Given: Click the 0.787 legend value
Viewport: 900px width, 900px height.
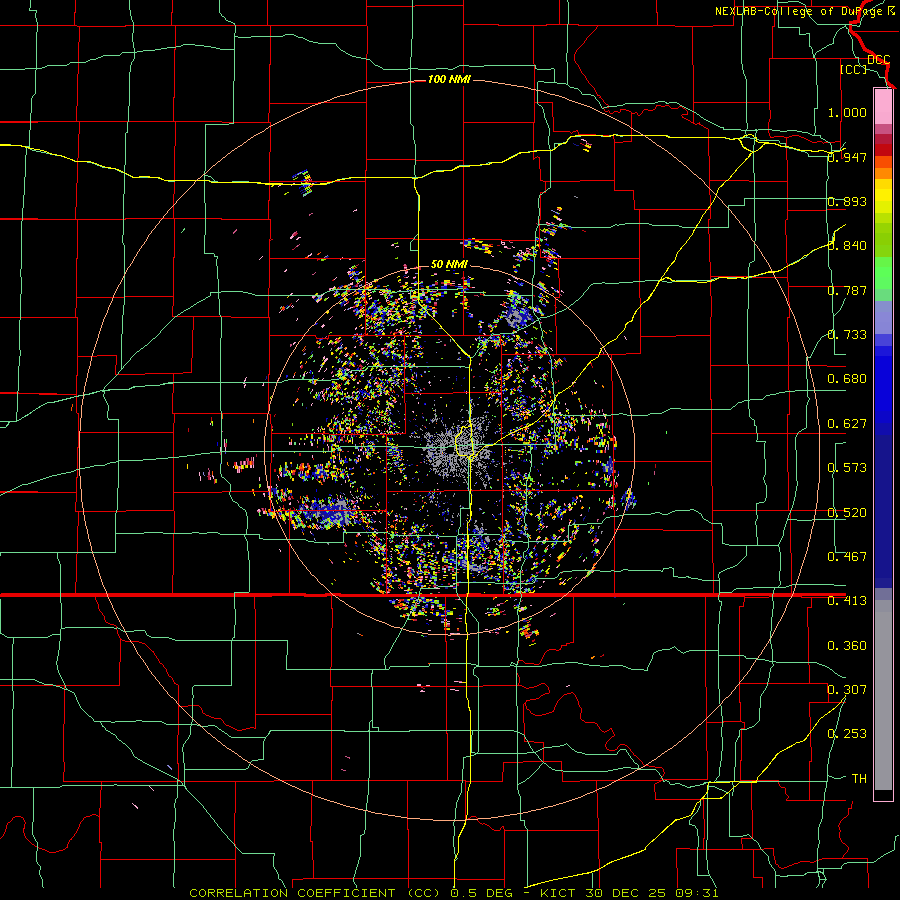Looking at the screenshot, I should coord(847,290).
